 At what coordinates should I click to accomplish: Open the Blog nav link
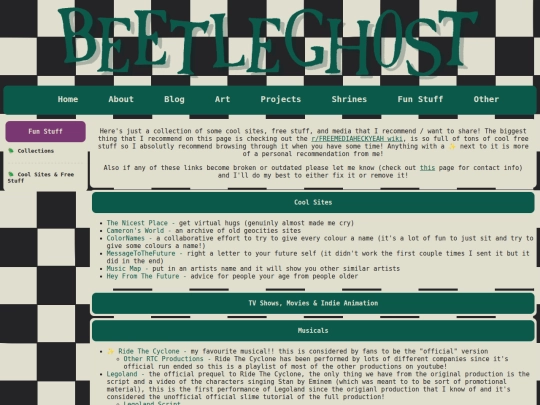(x=174, y=99)
